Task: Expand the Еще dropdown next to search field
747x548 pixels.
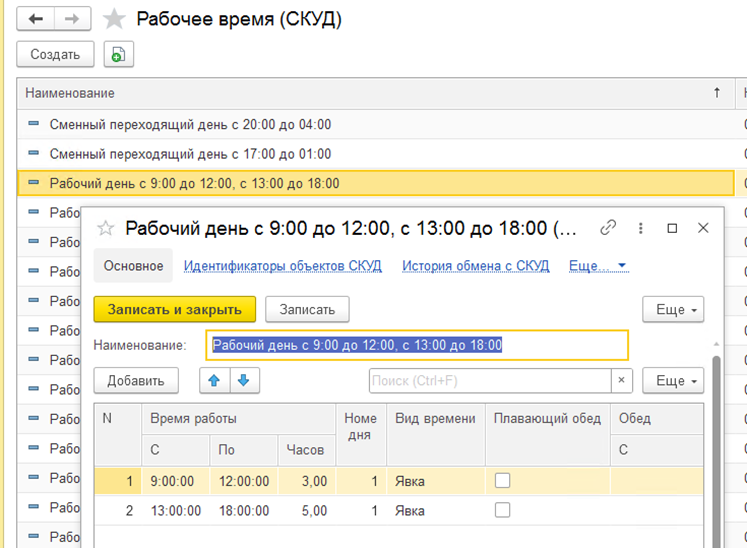Action: click(674, 381)
